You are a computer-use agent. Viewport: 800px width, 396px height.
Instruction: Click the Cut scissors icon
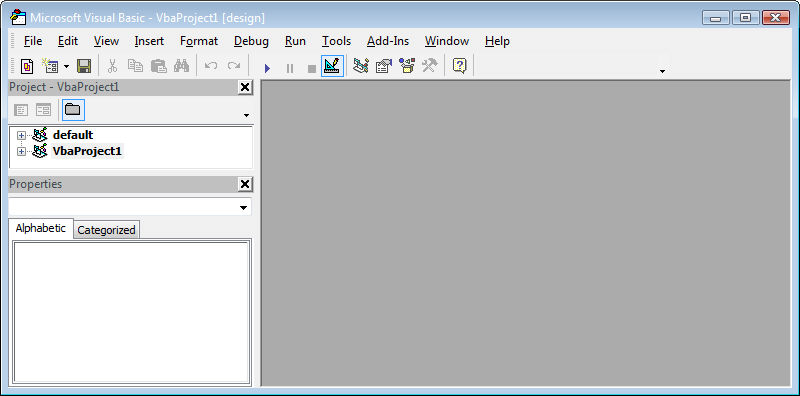pyautogui.click(x=113, y=66)
